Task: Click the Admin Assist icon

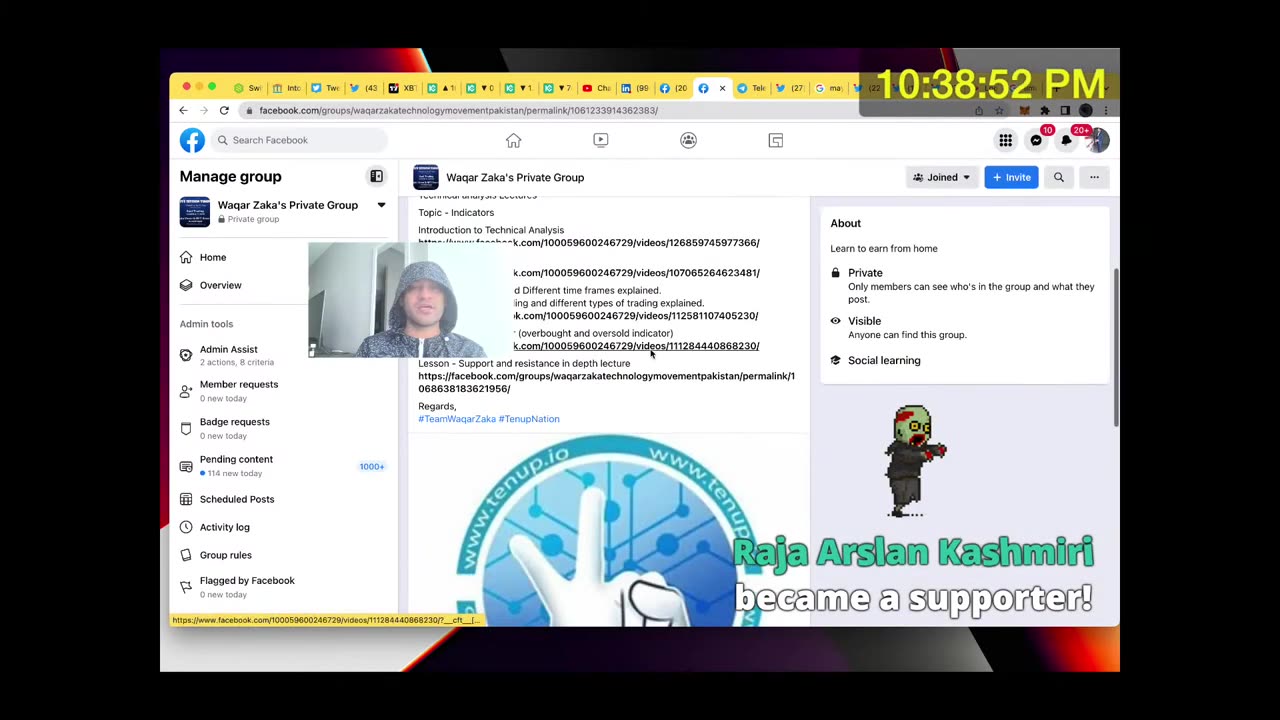Action: pyautogui.click(x=186, y=355)
